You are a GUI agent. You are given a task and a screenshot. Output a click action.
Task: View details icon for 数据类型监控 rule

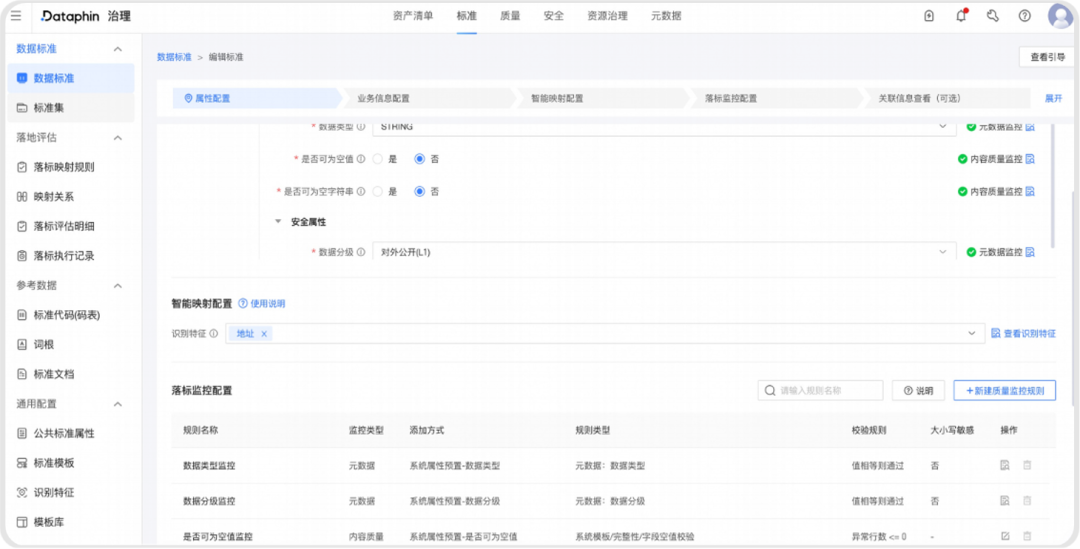coord(1005,465)
